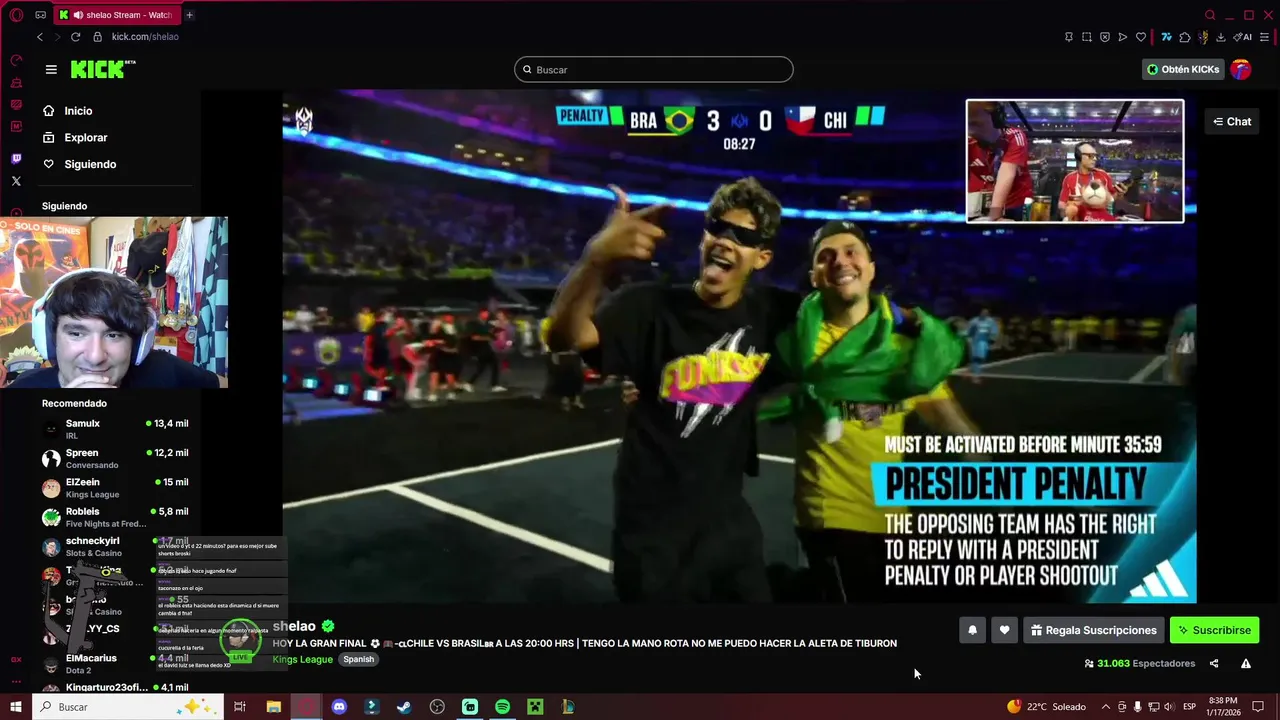Open Steam from the taskbar

point(404,707)
